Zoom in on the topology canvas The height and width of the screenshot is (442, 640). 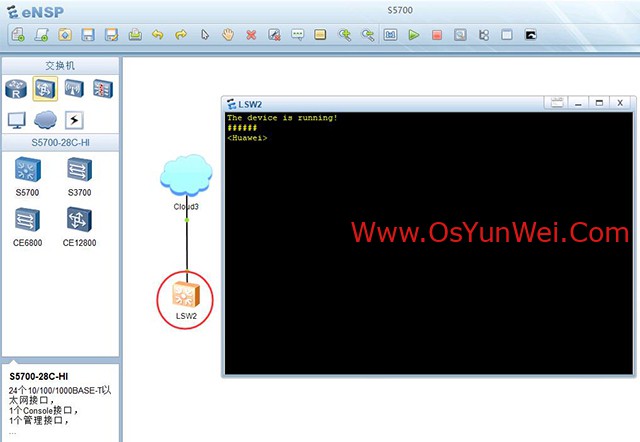tap(345, 35)
